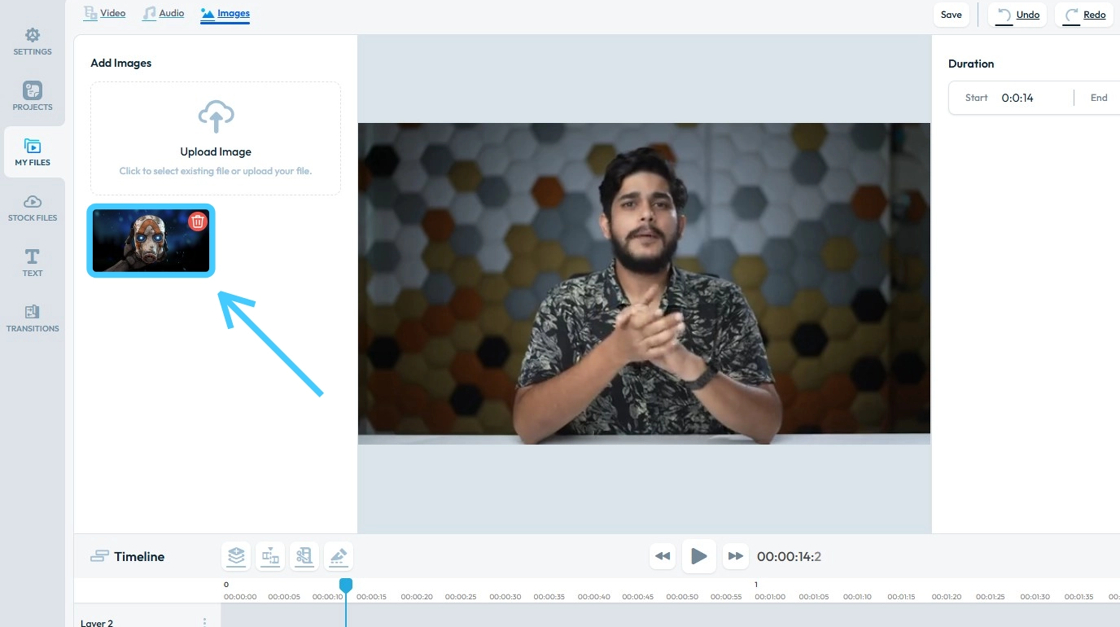
Task: Select My Files in the sidebar
Action: tap(32, 152)
